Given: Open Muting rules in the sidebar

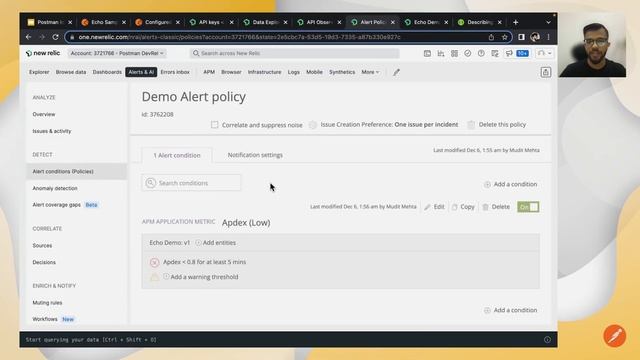Looking at the screenshot, I should coord(47,303).
